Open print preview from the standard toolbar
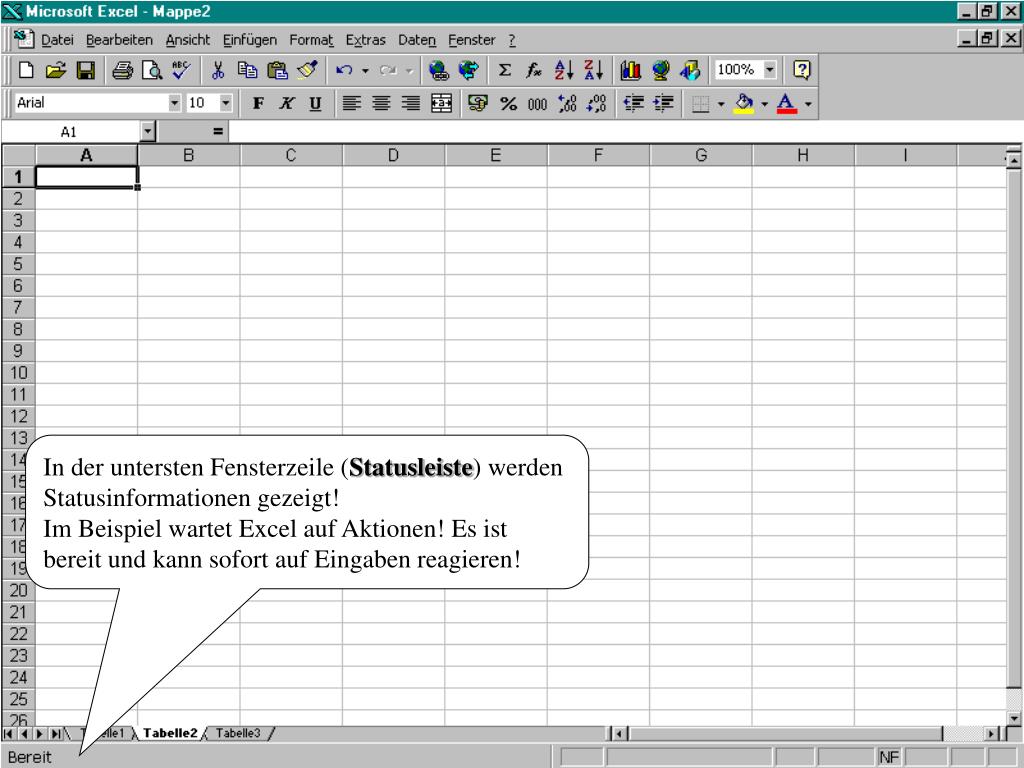The height and width of the screenshot is (768, 1024). (x=152, y=70)
